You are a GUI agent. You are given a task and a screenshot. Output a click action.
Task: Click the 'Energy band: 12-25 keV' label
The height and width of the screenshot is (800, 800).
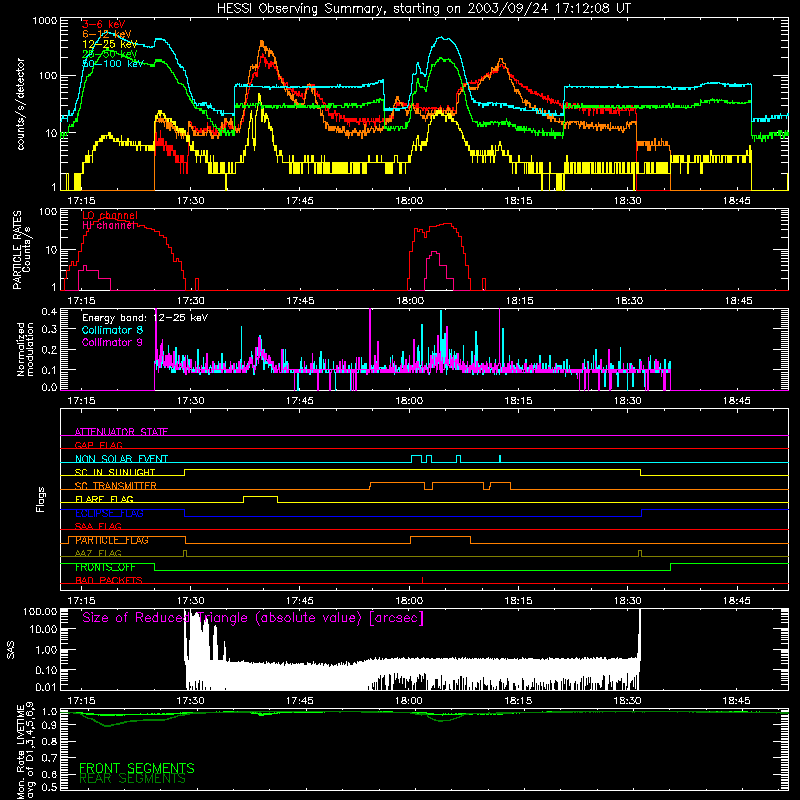click(145, 318)
